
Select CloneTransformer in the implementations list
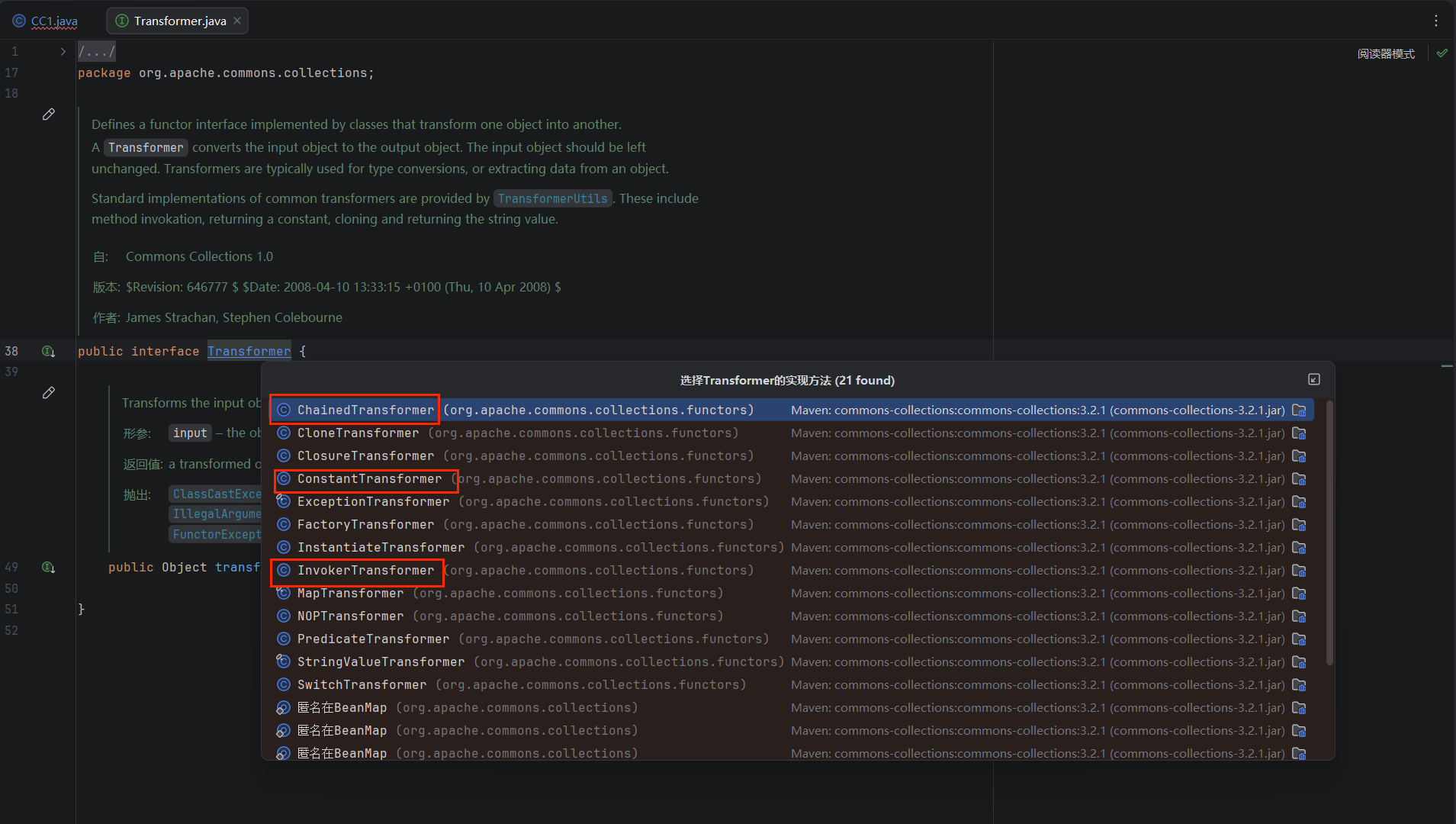[x=790, y=433]
